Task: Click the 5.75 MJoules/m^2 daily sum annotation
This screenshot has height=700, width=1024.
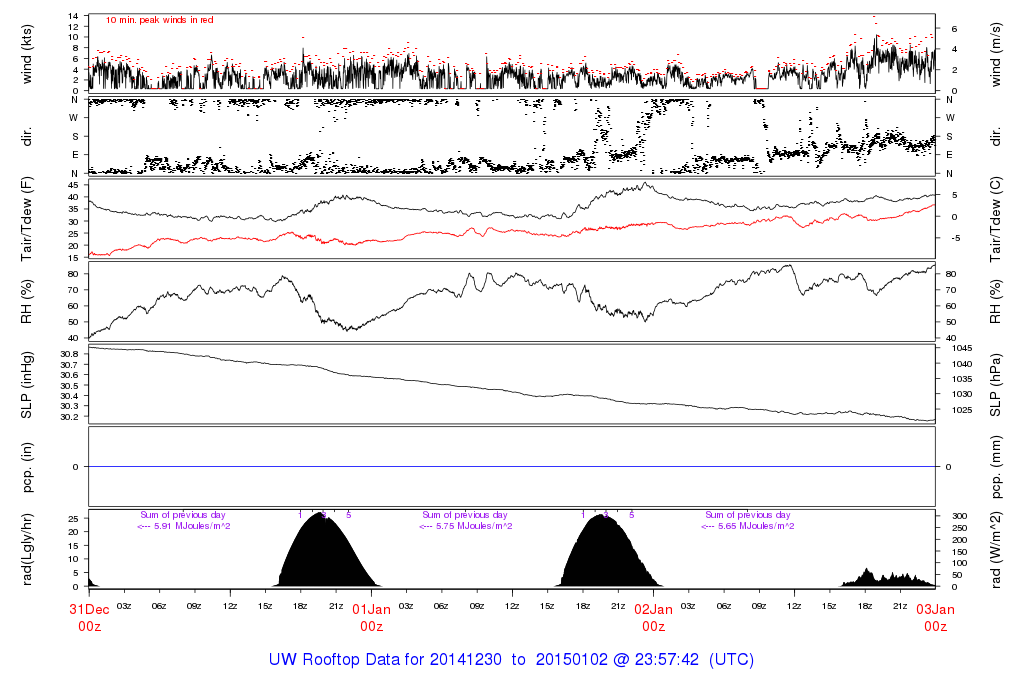Action: (x=466, y=526)
